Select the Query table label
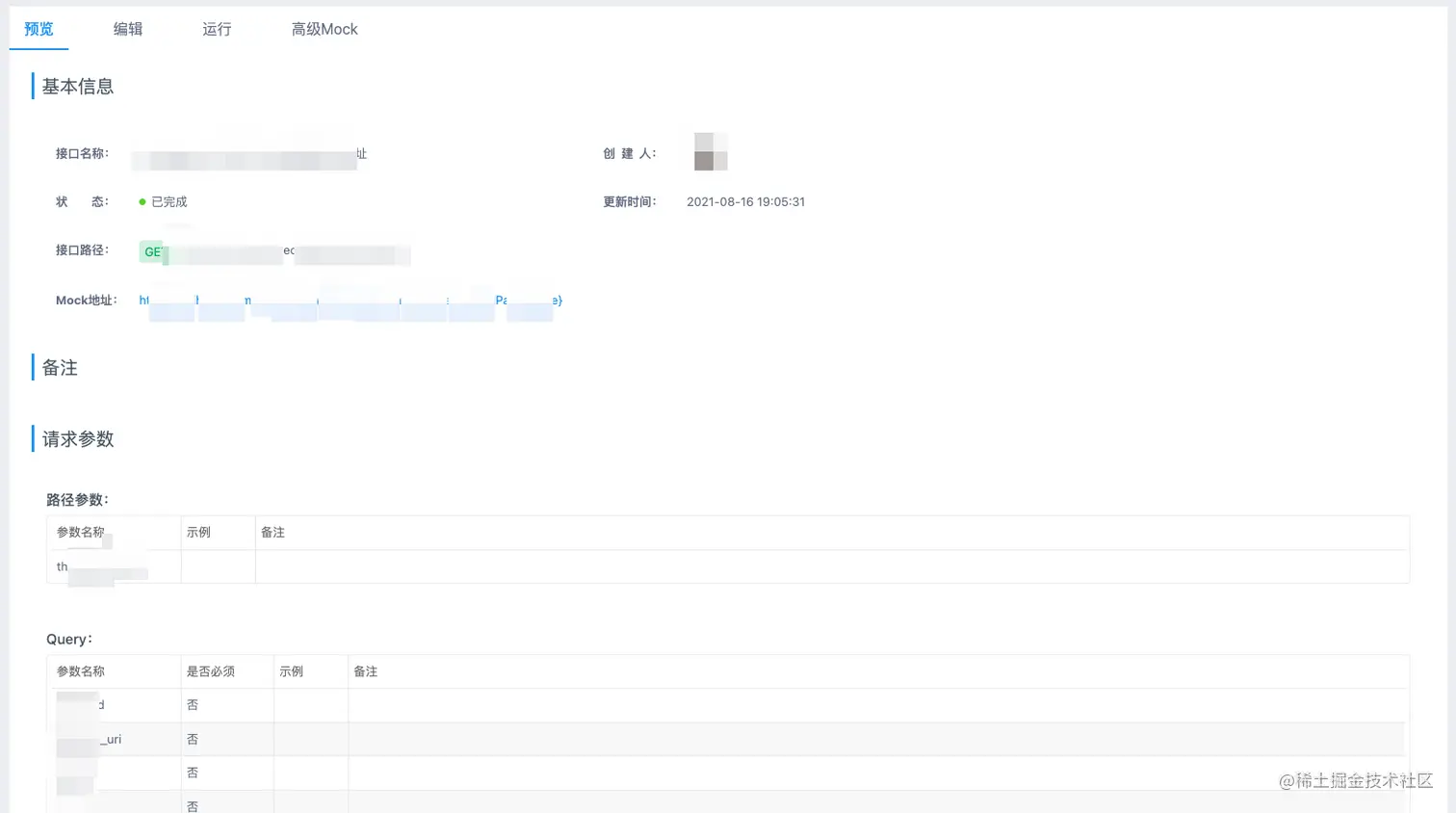Image resolution: width=1456 pixels, height=813 pixels. click(x=67, y=639)
